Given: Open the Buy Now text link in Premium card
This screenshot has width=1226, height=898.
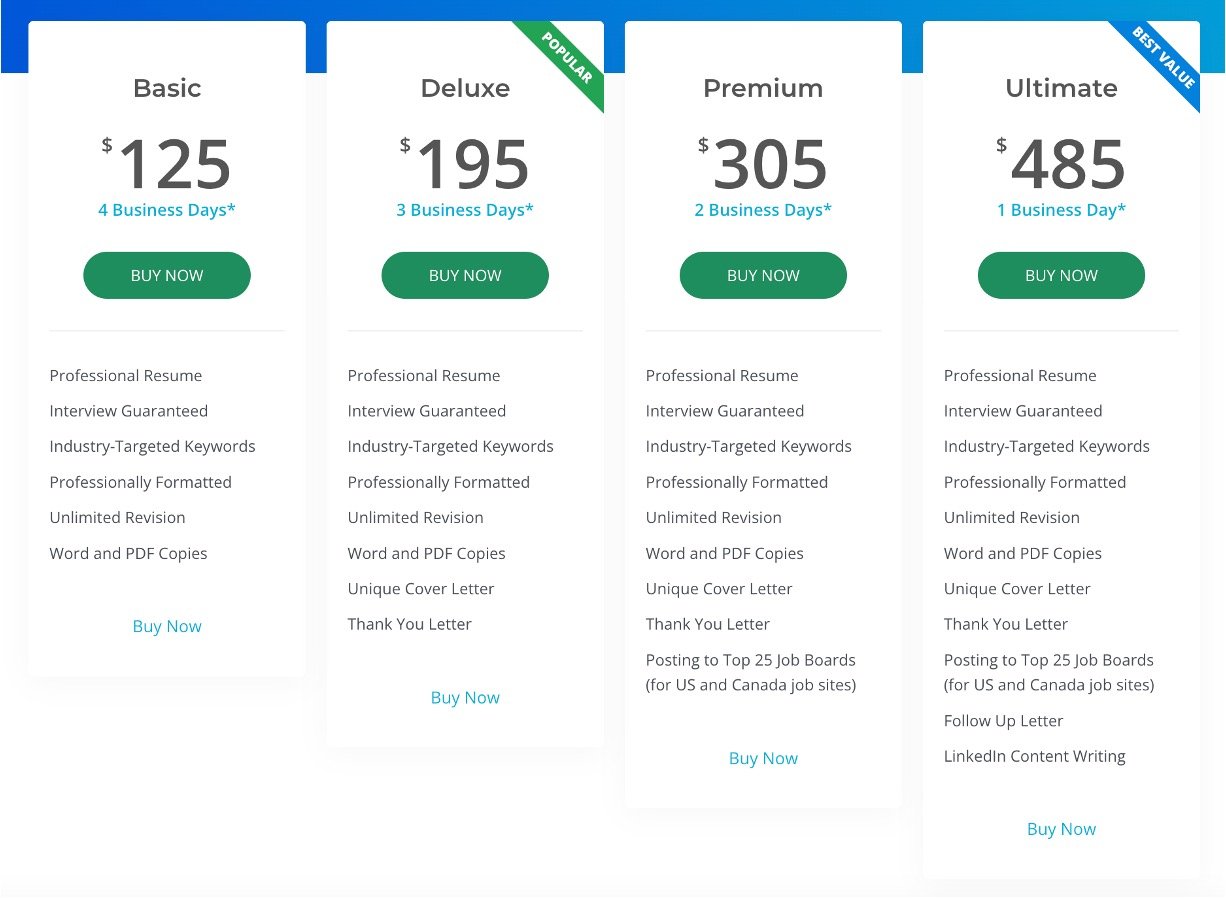Looking at the screenshot, I should 763,758.
